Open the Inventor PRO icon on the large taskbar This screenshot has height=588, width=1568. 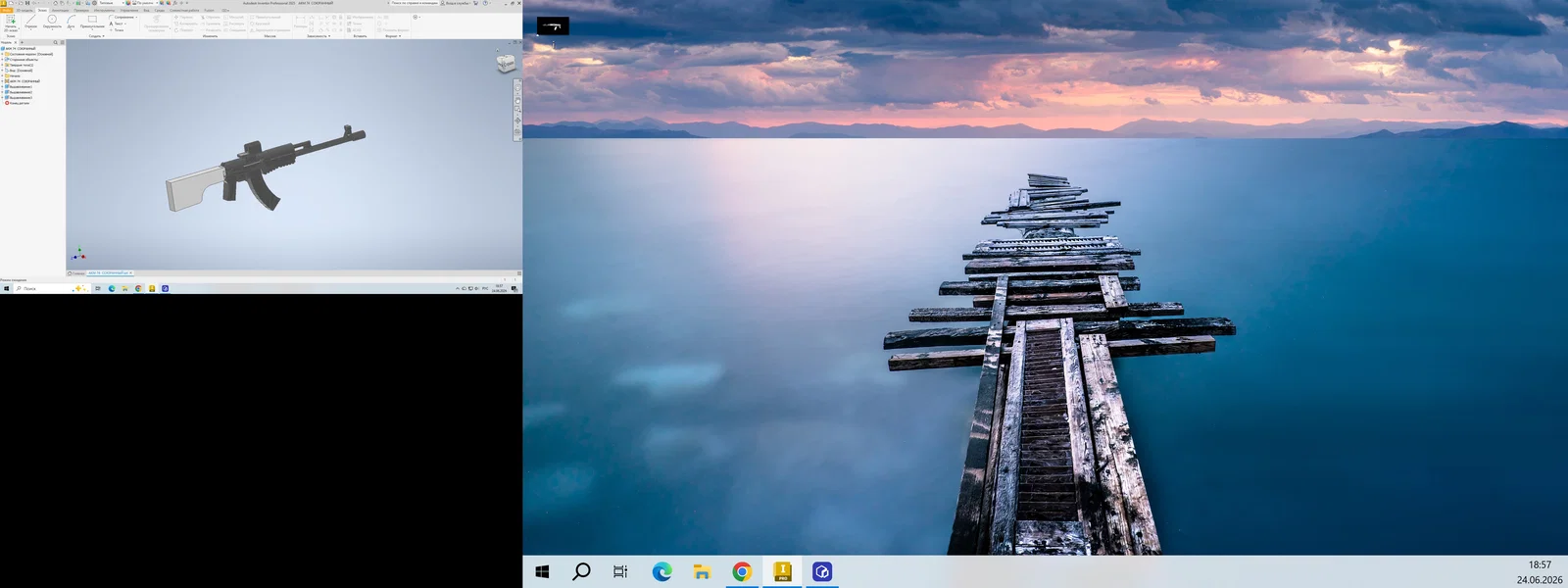782,571
